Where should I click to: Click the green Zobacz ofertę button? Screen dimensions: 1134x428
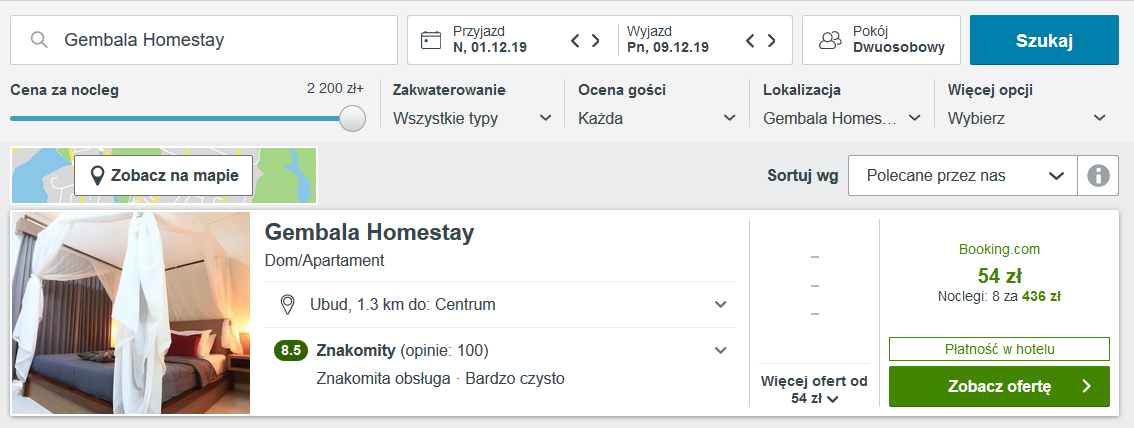[x=999, y=386]
